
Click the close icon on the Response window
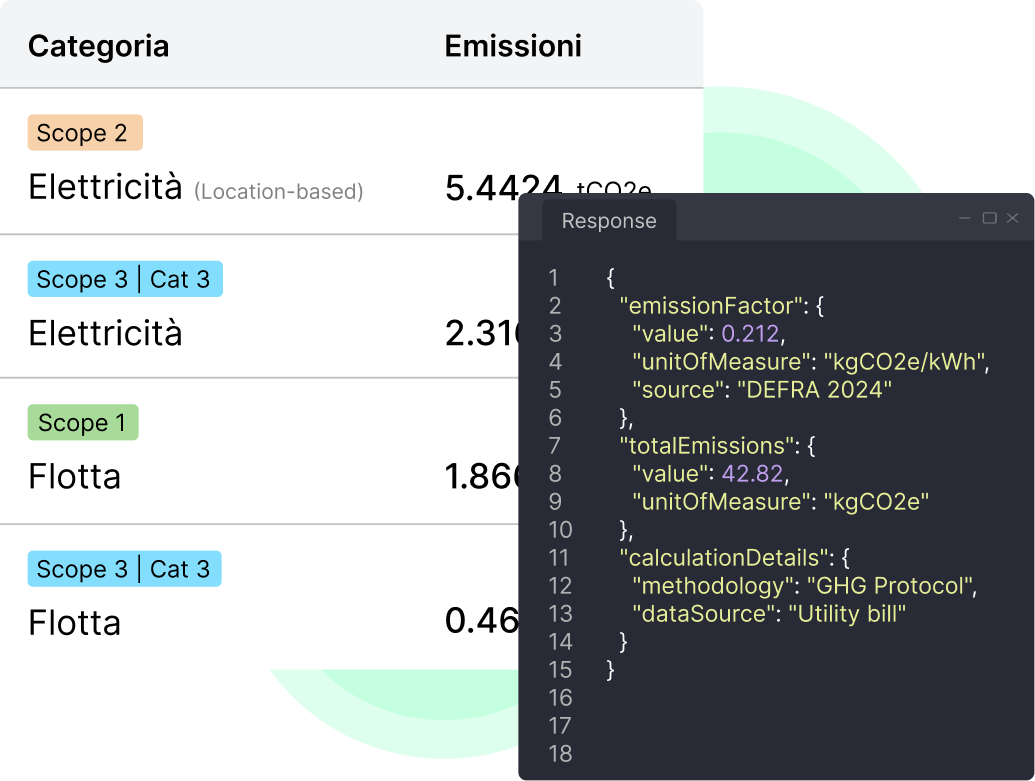(1015, 218)
